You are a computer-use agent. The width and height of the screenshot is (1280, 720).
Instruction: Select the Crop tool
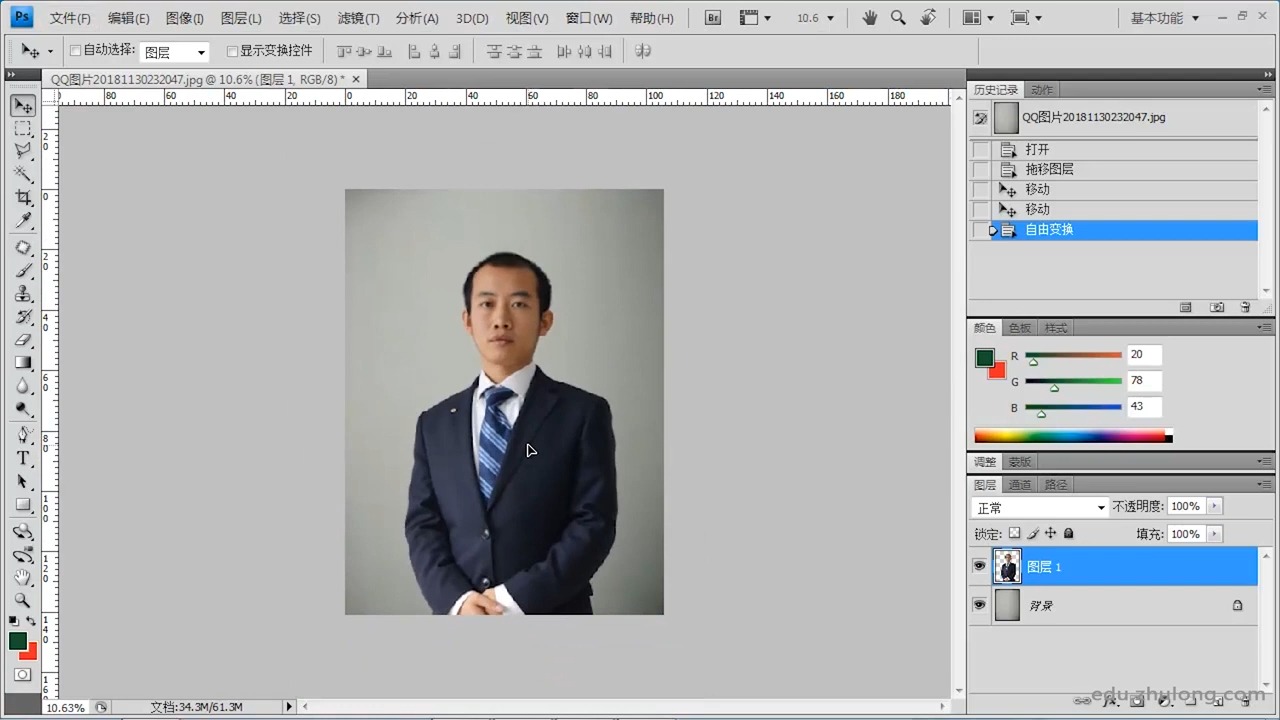pos(23,197)
